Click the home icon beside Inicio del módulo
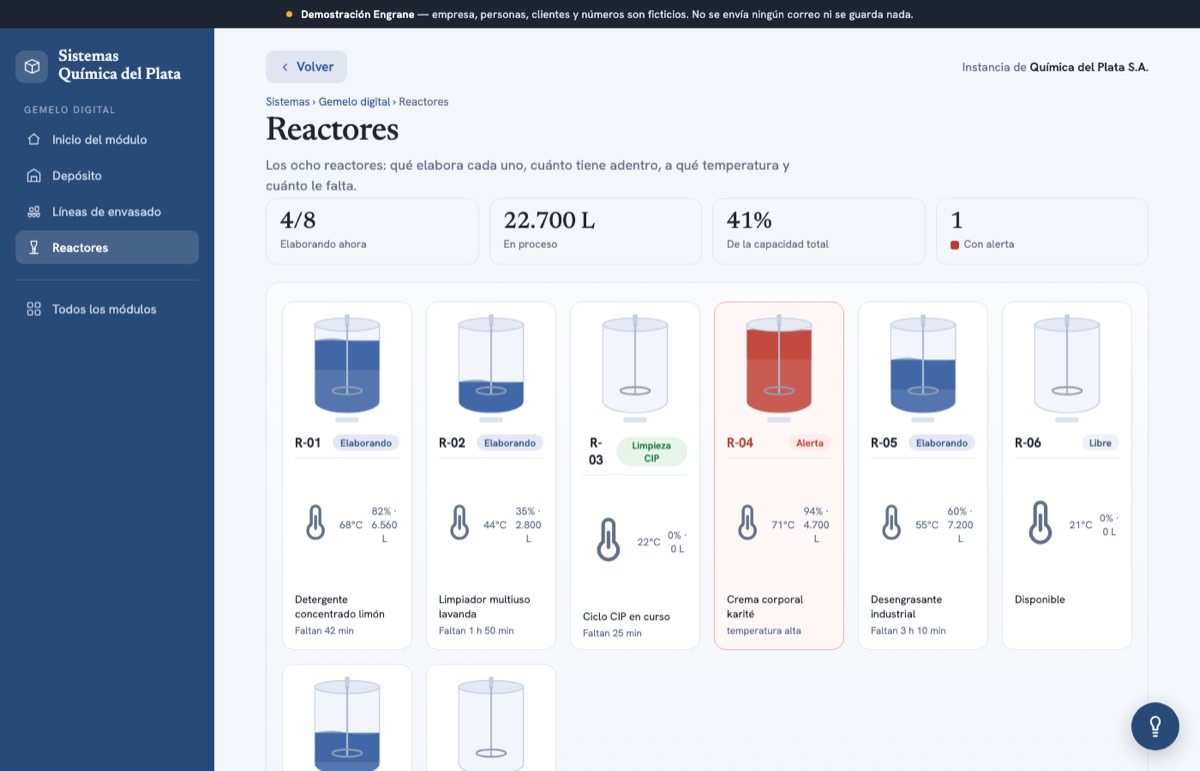 click(34, 139)
